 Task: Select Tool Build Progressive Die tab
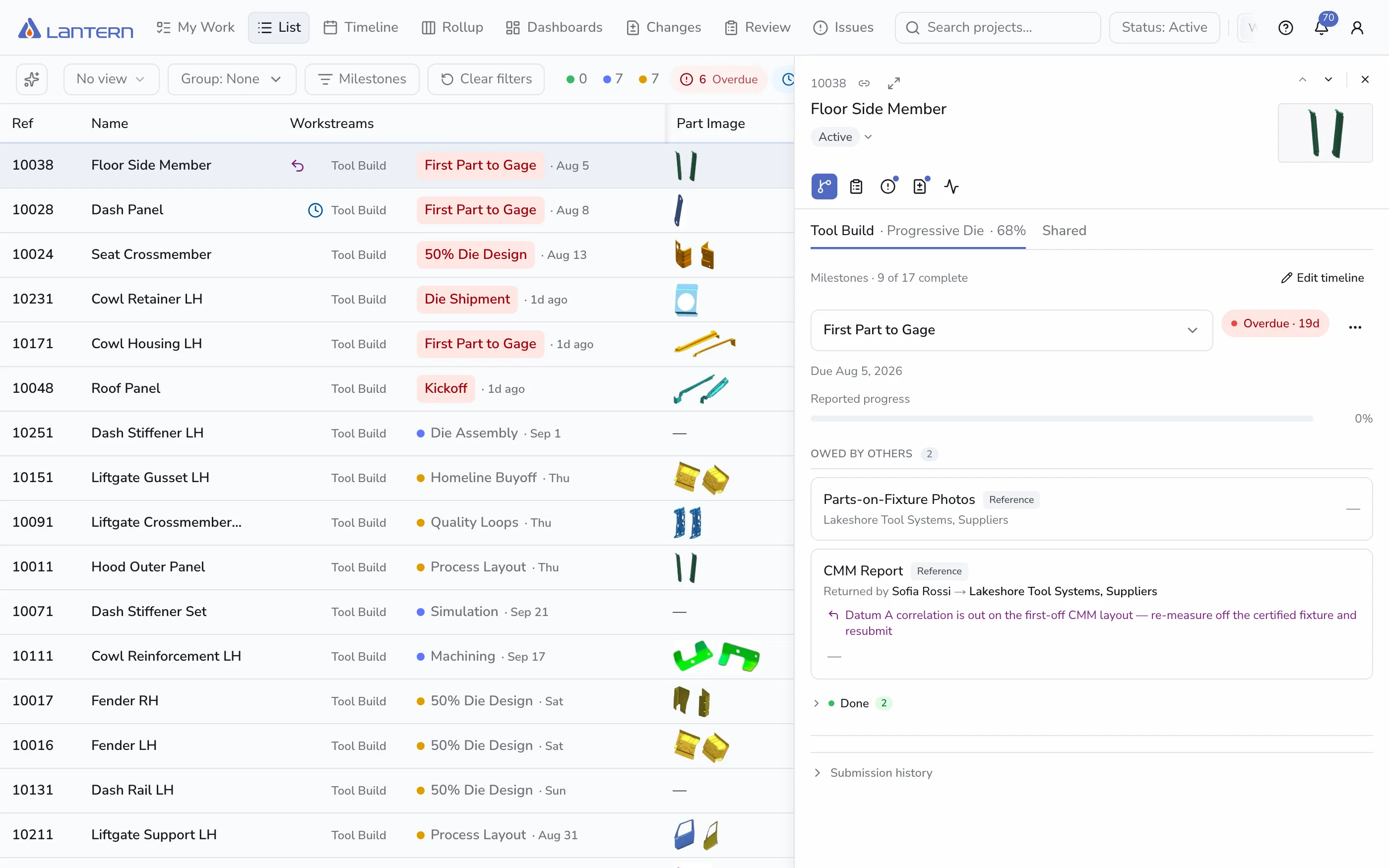(918, 231)
